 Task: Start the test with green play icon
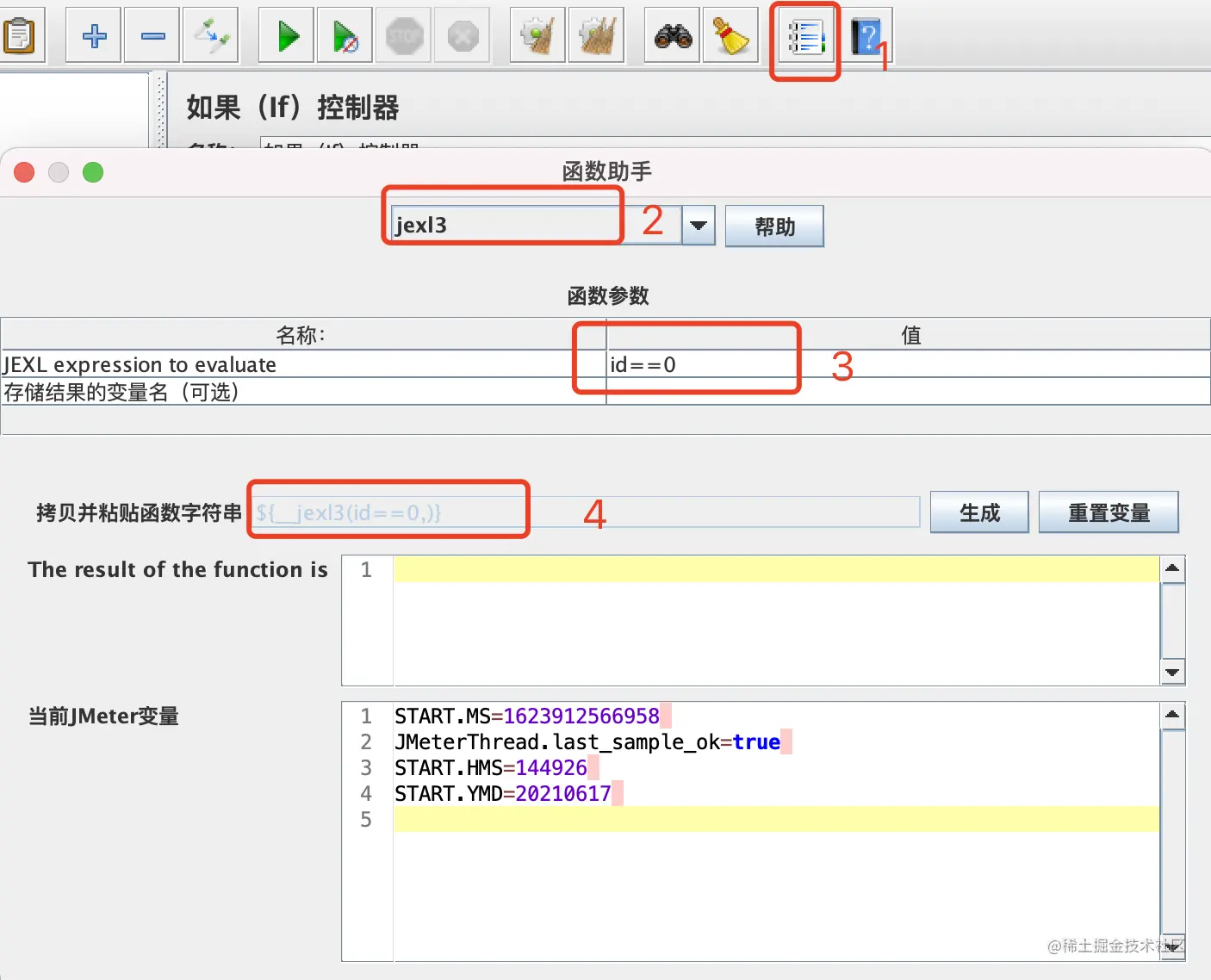click(x=287, y=35)
